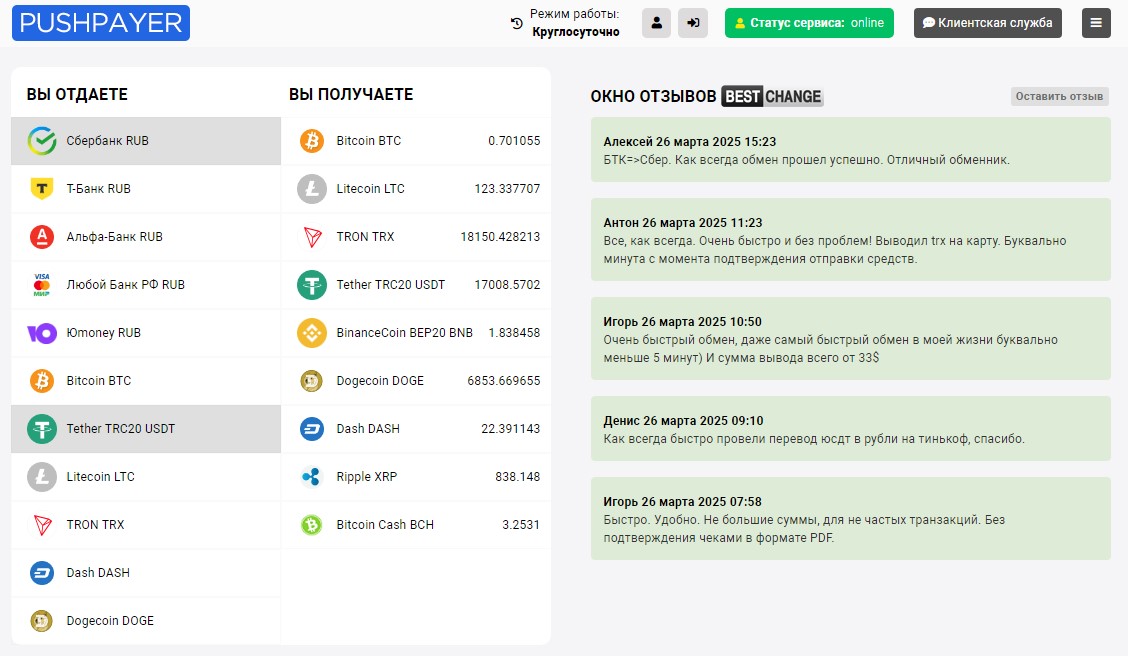Click Dash icon in the give column

click(42, 573)
